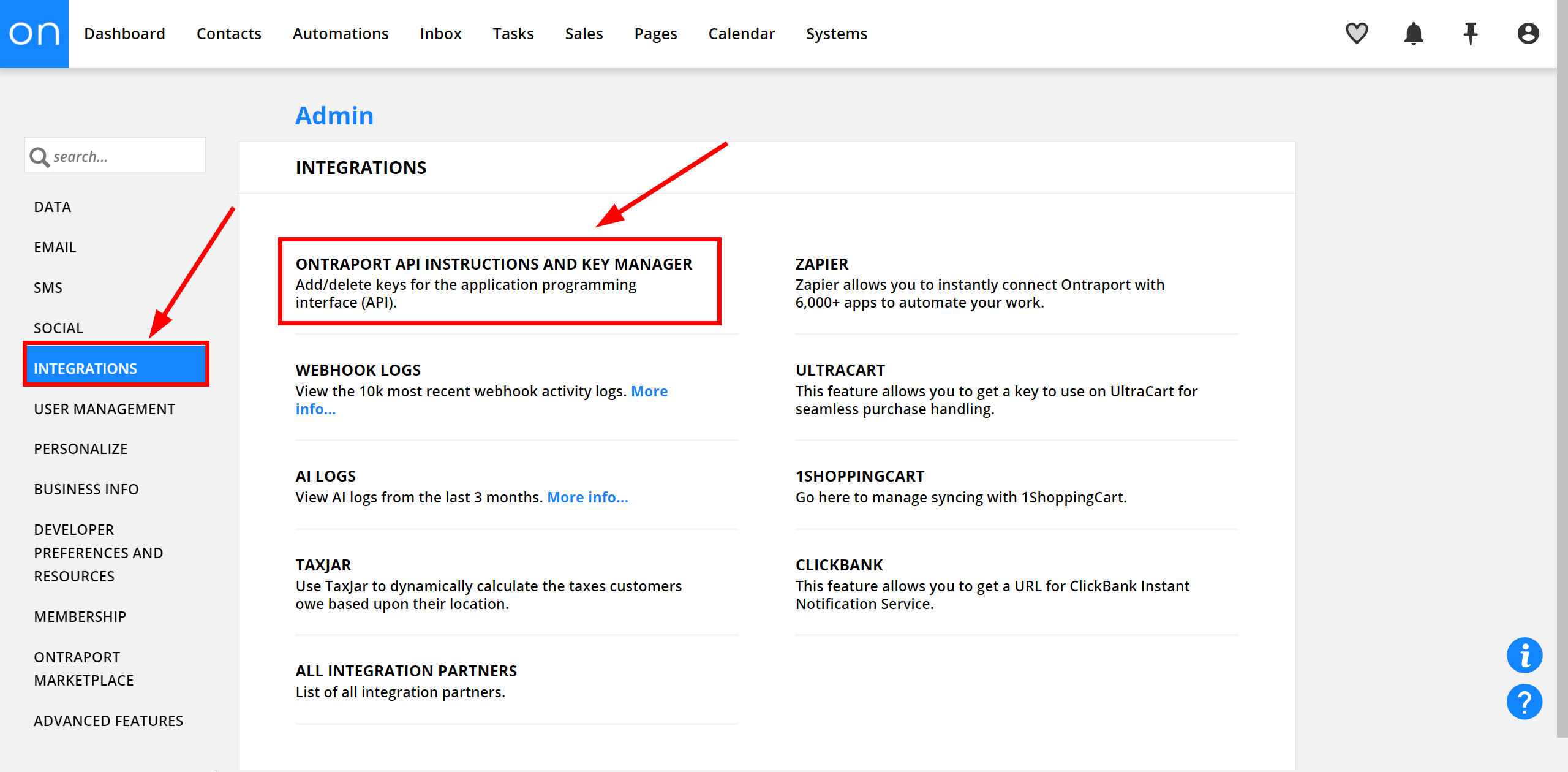
Task: Select BUSINESS INFO in sidebar
Action: [x=86, y=490]
